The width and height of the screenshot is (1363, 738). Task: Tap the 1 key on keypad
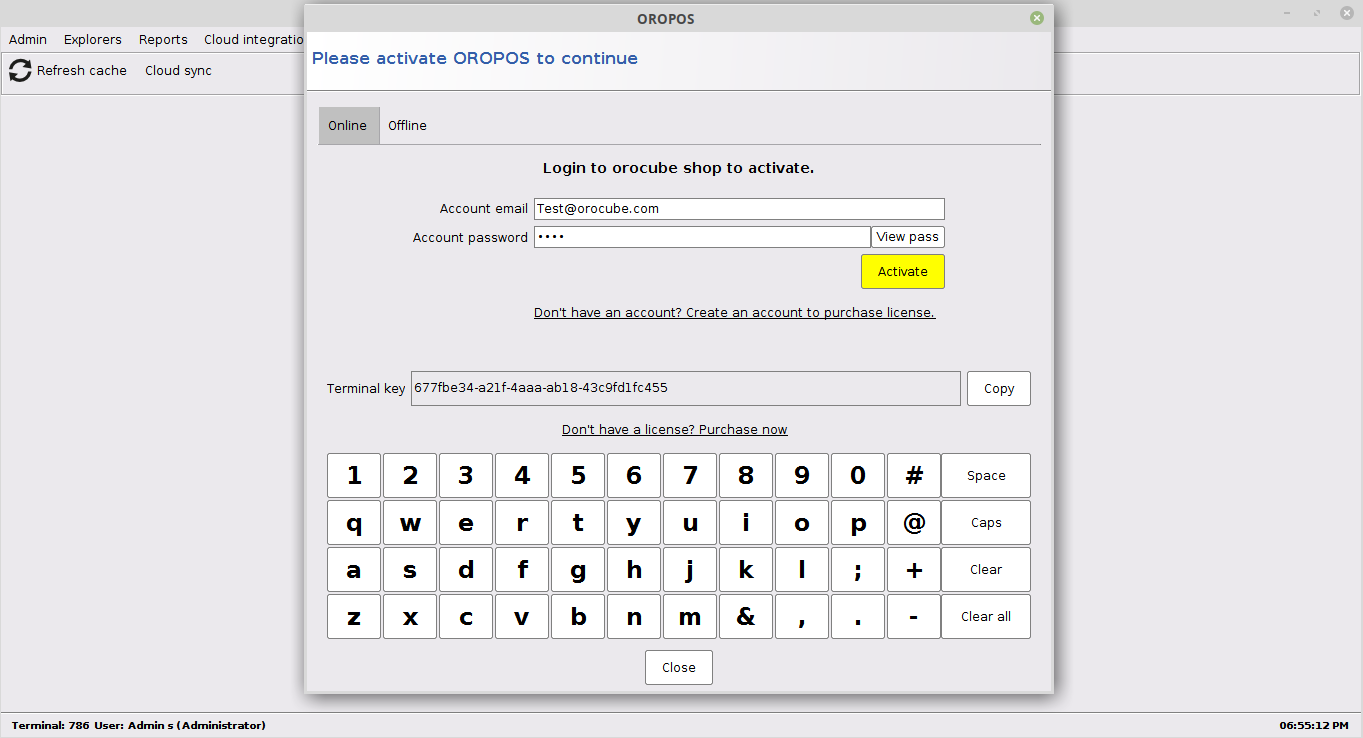click(x=354, y=476)
